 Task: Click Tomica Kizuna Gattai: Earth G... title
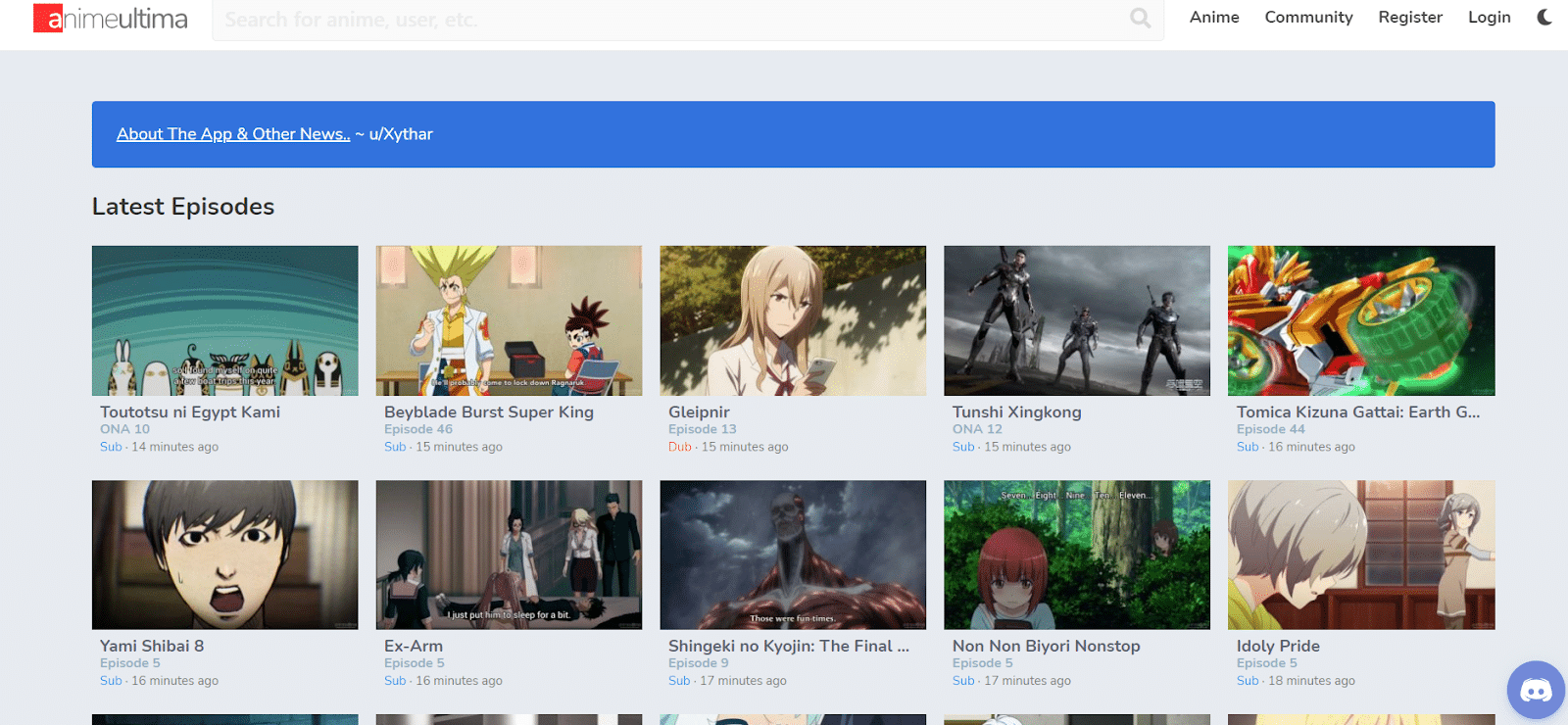(1358, 412)
